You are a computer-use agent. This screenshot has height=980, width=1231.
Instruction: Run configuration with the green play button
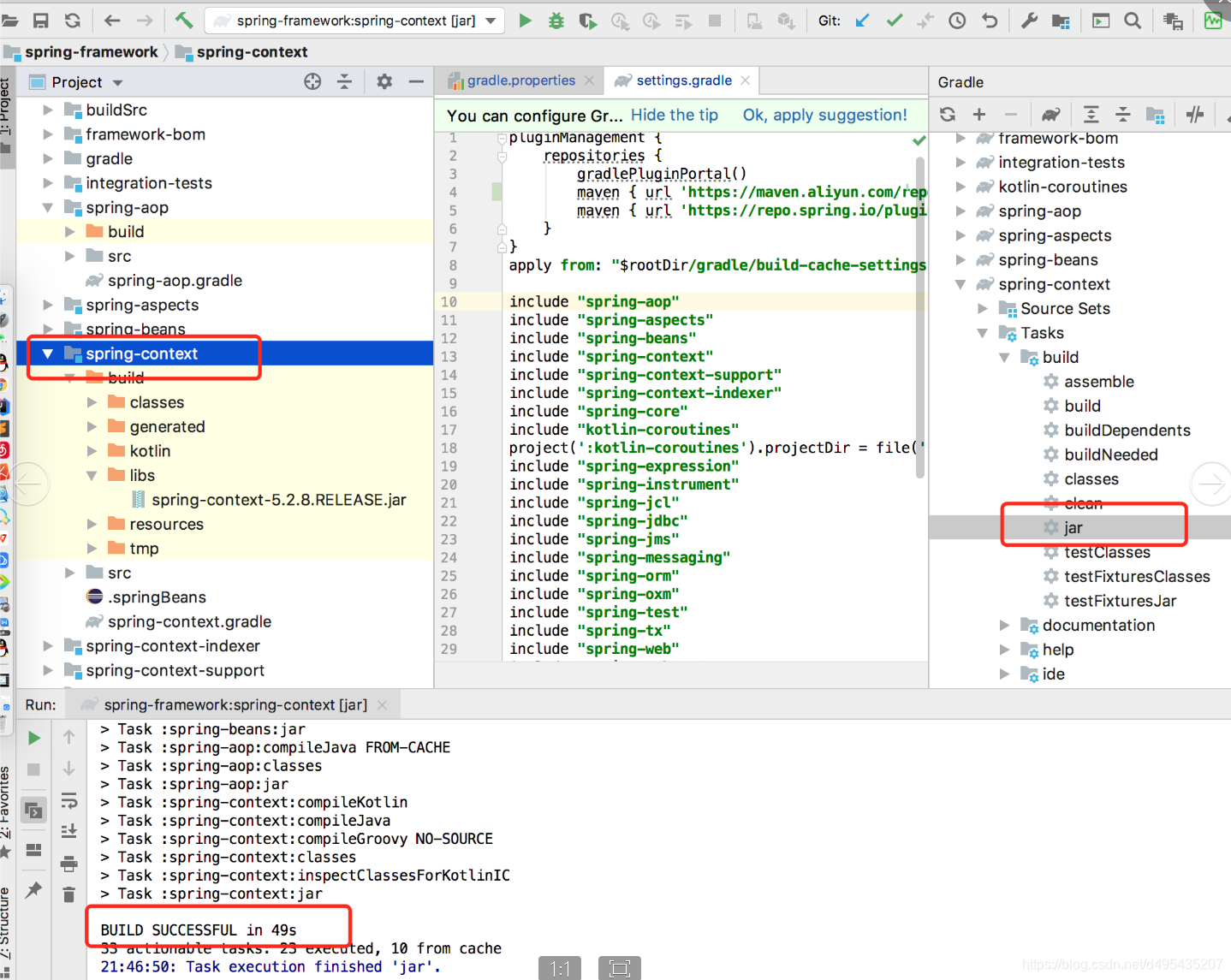click(x=525, y=21)
